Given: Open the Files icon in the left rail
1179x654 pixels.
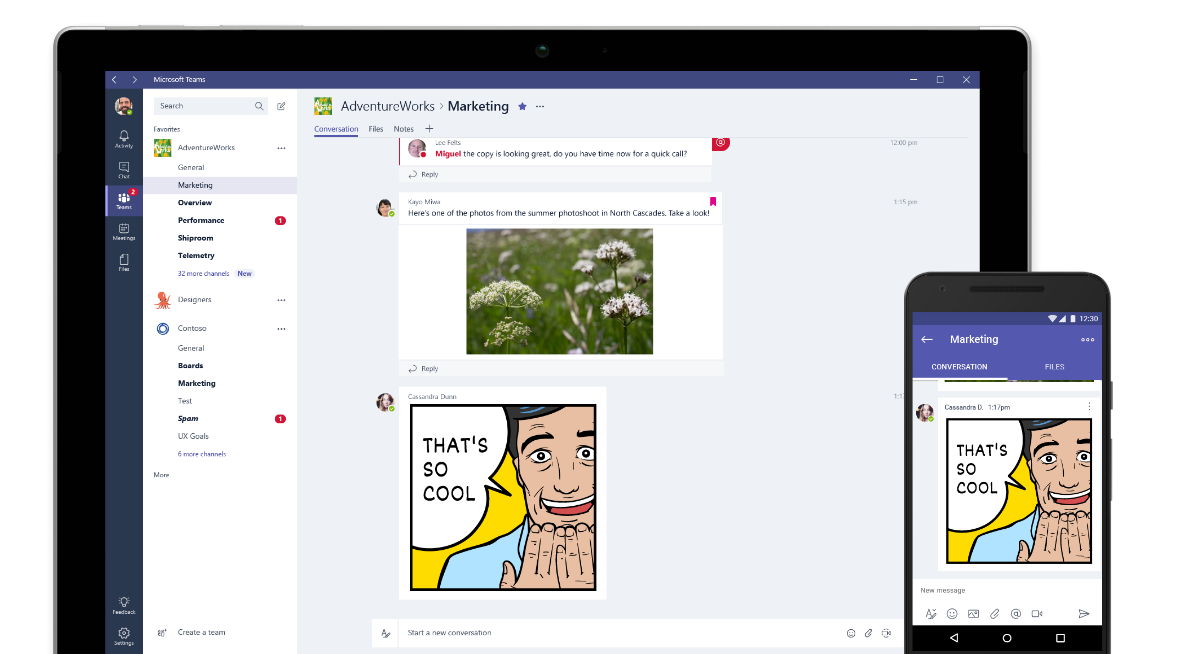Looking at the screenshot, I should click(x=124, y=262).
